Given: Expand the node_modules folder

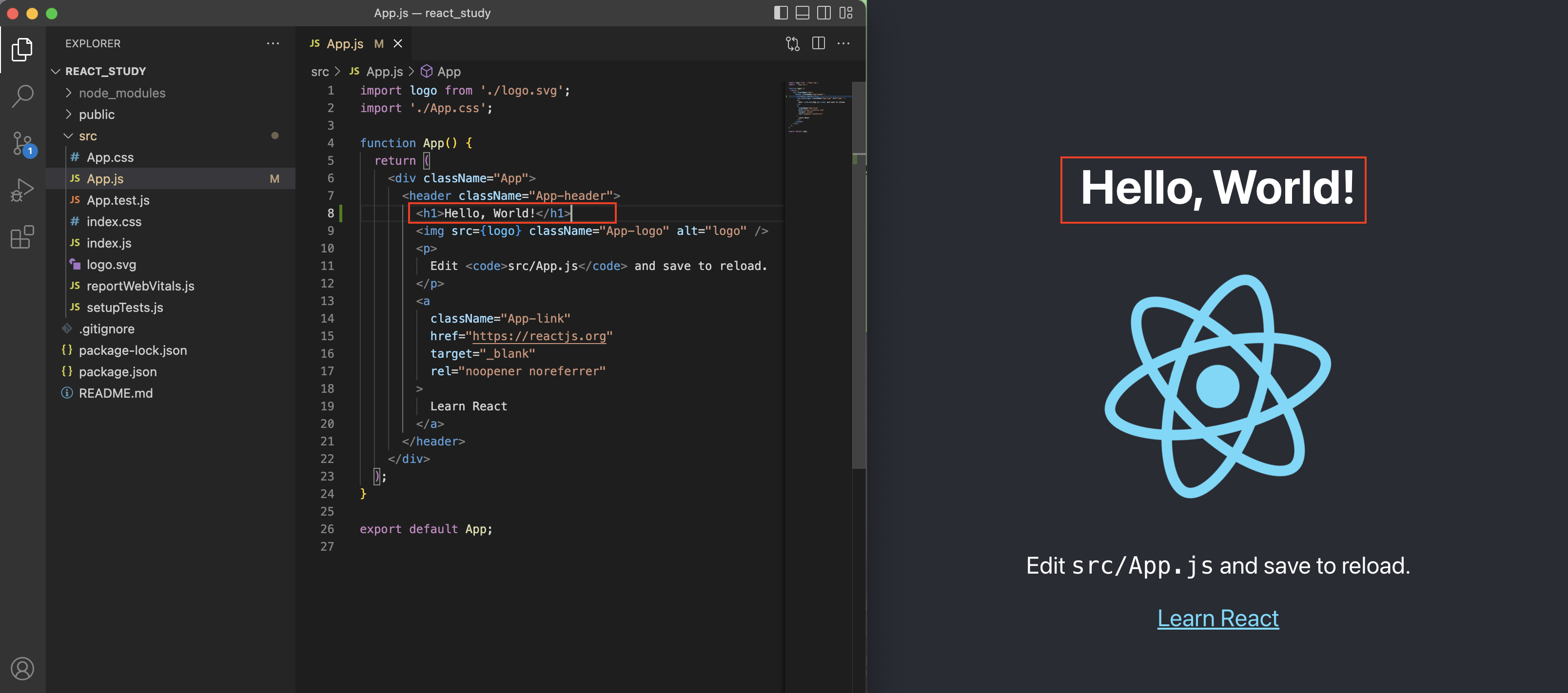Looking at the screenshot, I should (122, 93).
